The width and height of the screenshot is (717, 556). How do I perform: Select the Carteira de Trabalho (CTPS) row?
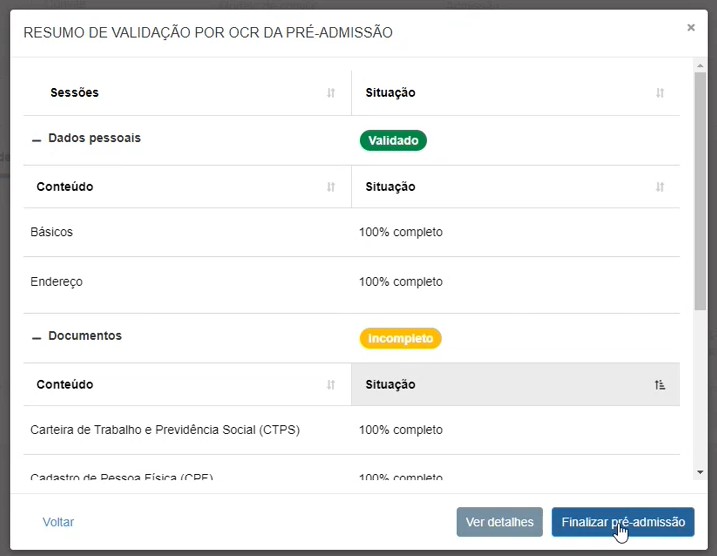[165, 430]
